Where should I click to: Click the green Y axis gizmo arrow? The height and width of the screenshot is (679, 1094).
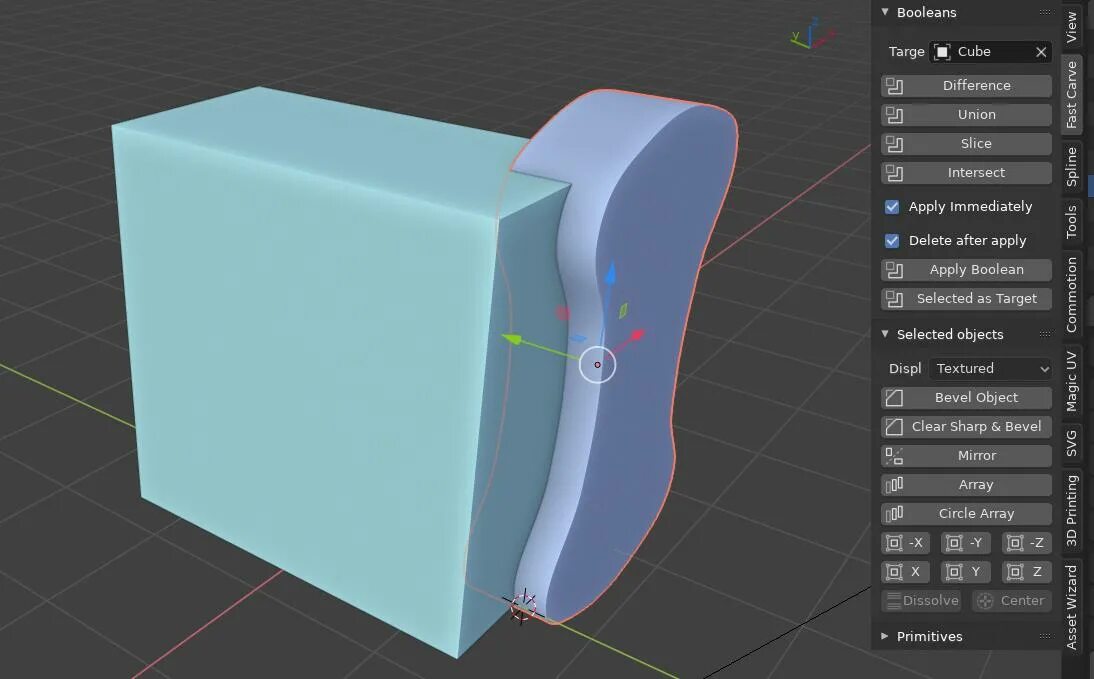coord(513,339)
